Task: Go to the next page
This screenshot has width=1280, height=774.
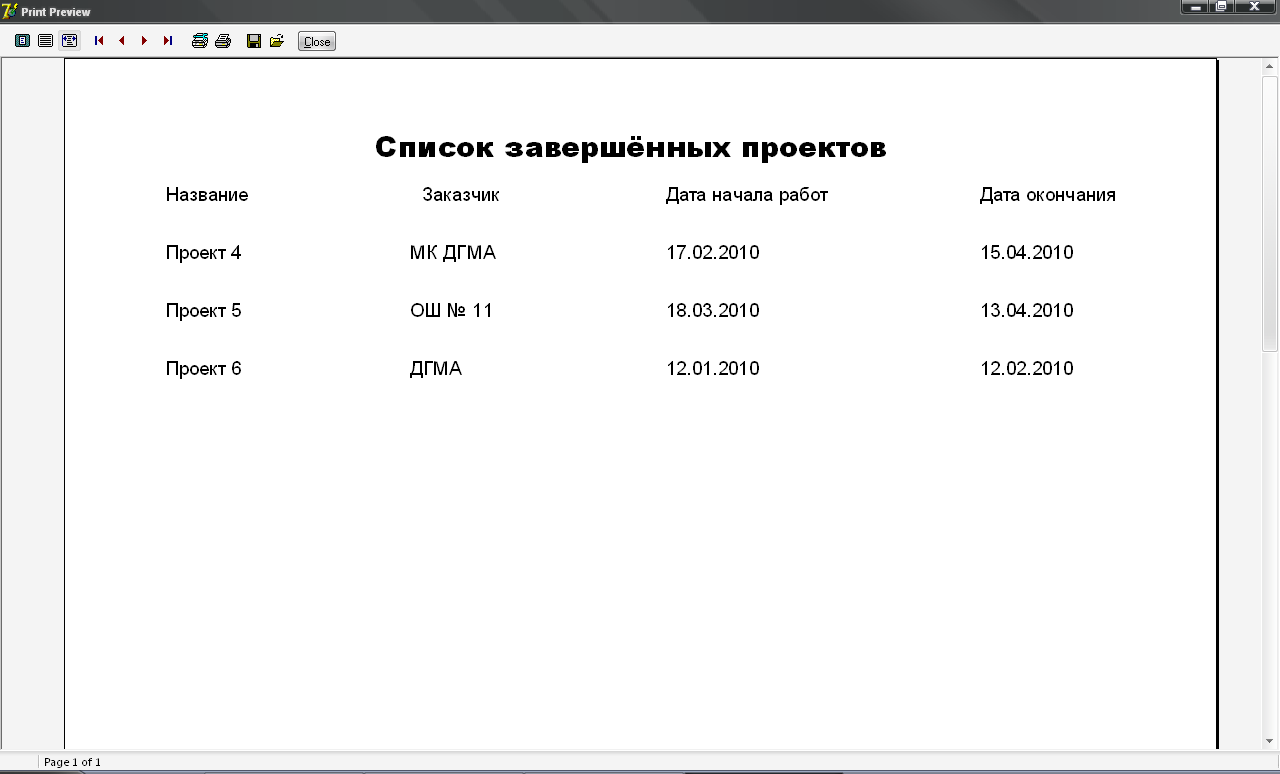Action: pyautogui.click(x=144, y=41)
